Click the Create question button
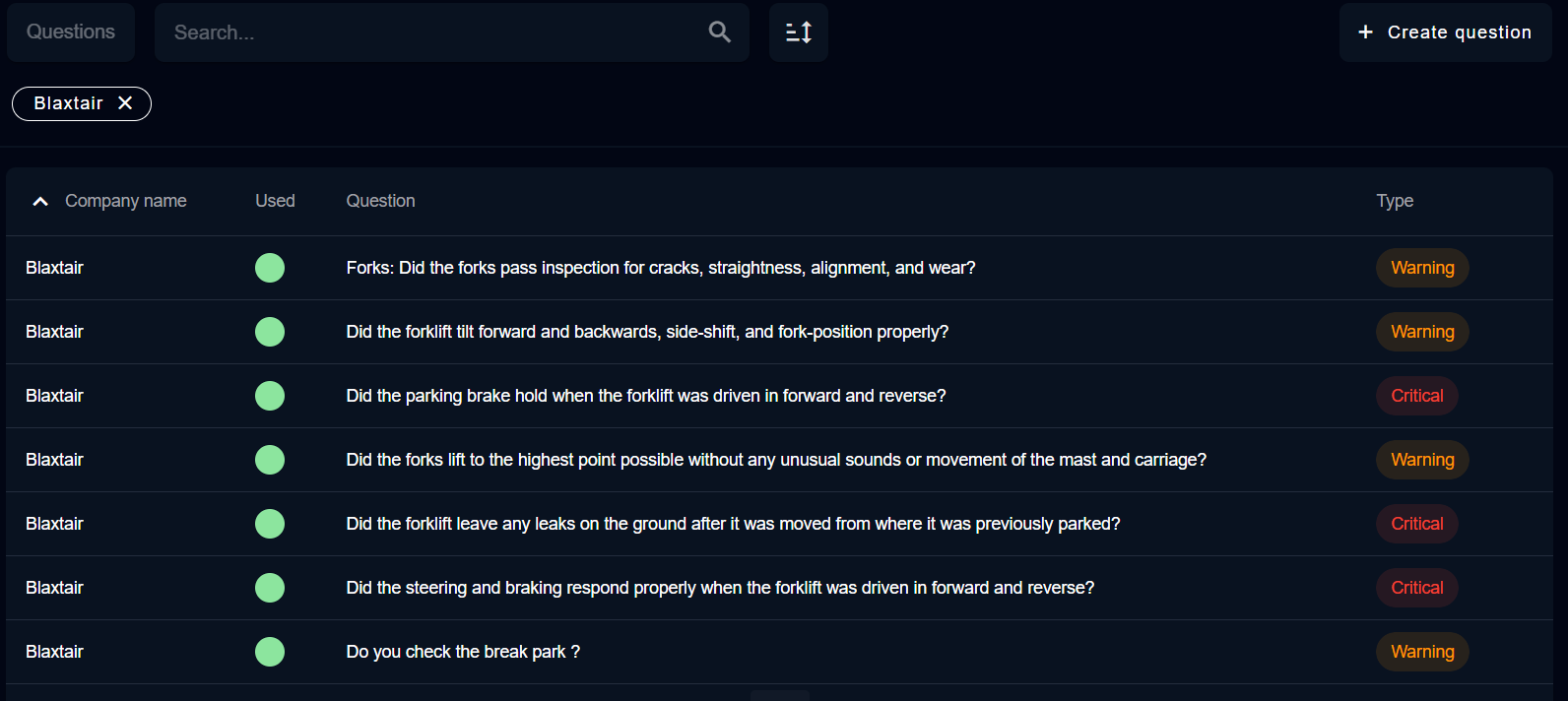 click(x=1445, y=32)
